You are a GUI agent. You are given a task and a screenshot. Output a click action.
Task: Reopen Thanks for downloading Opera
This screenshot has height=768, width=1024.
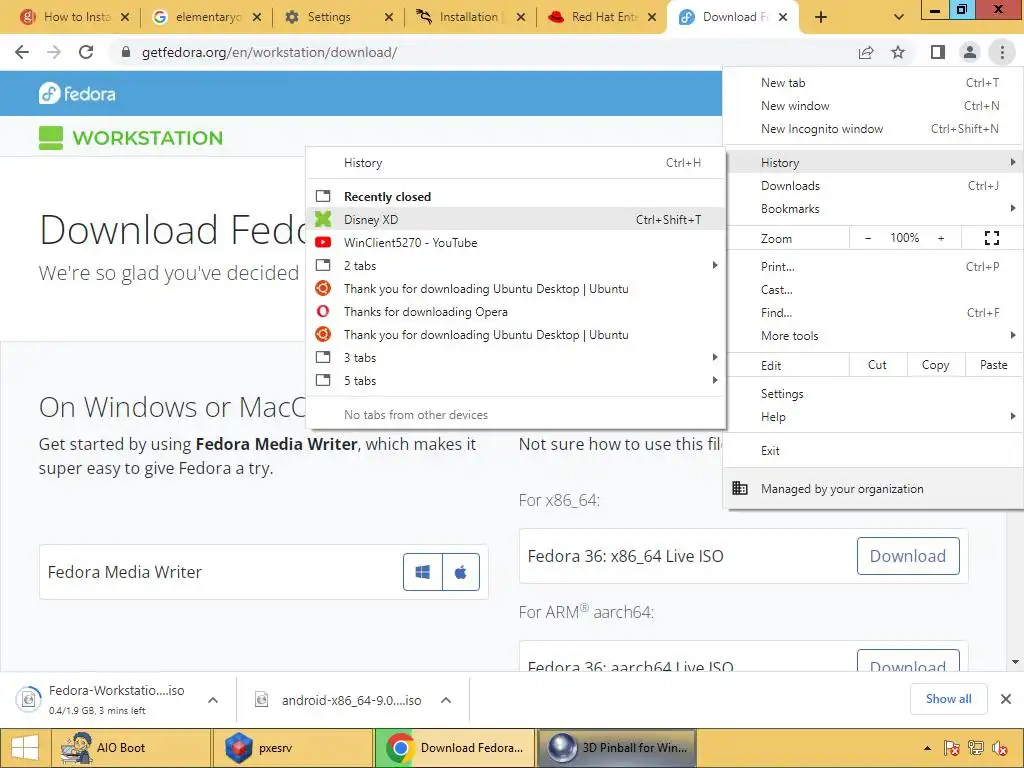pyautogui.click(x=516, y=312)
